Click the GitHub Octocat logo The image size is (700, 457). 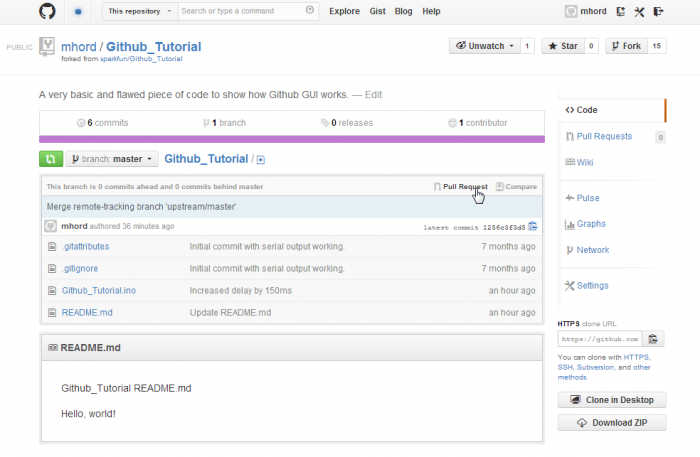click(x=47, y=11)
